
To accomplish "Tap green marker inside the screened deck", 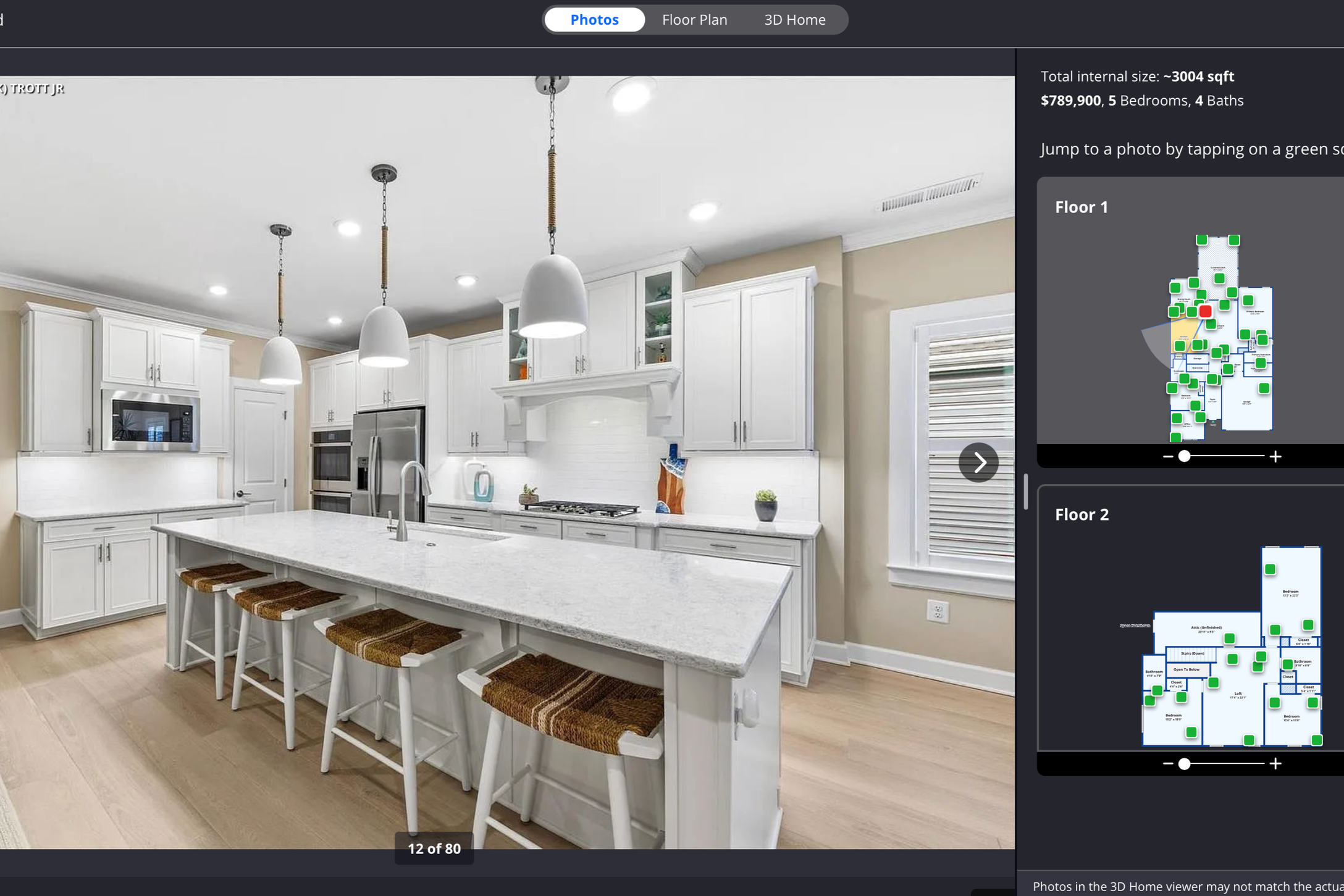I will click(1219, 278).
